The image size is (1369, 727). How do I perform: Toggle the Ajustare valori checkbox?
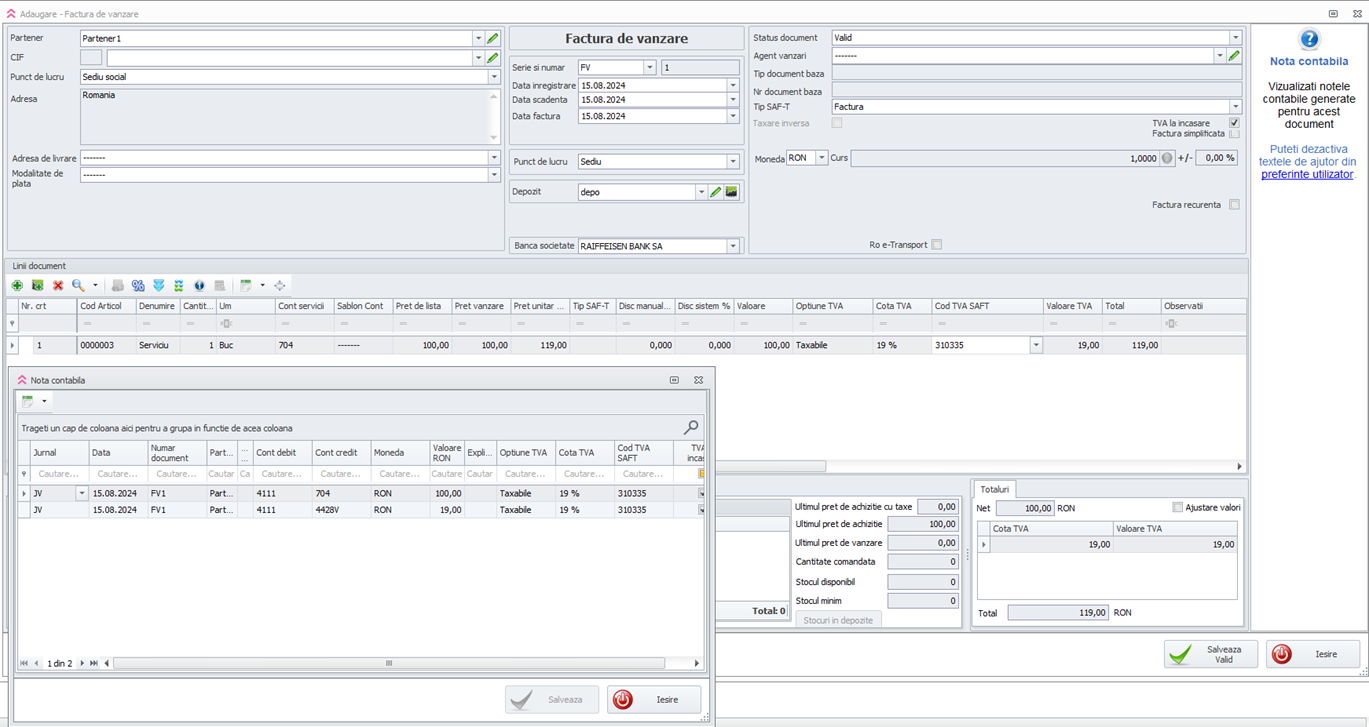pos(1177,508)
